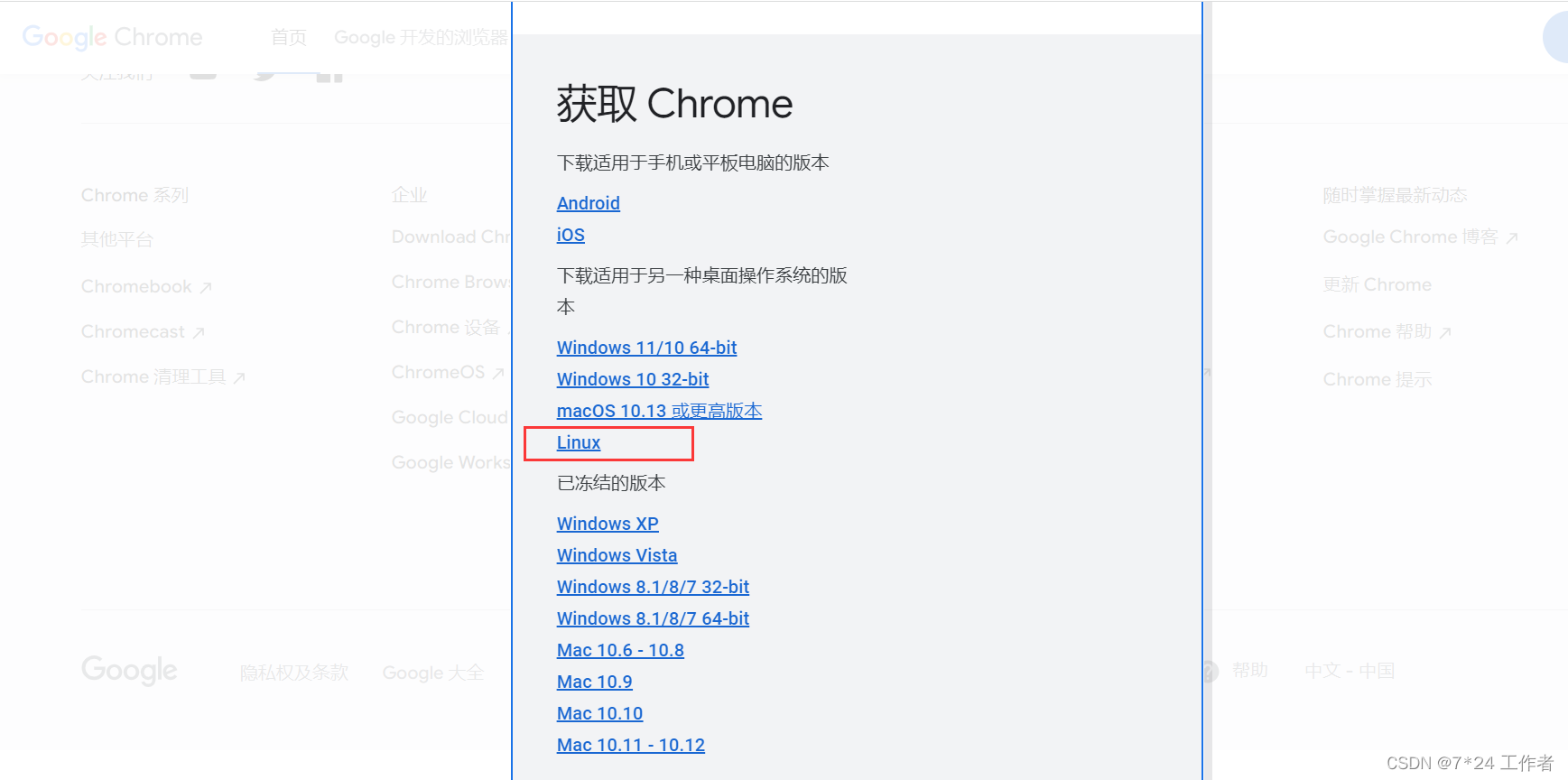This screenshot has width=1568, height=780.
Task: Open Google Chrome 博客 link
Action: [x=1421, y=237]
